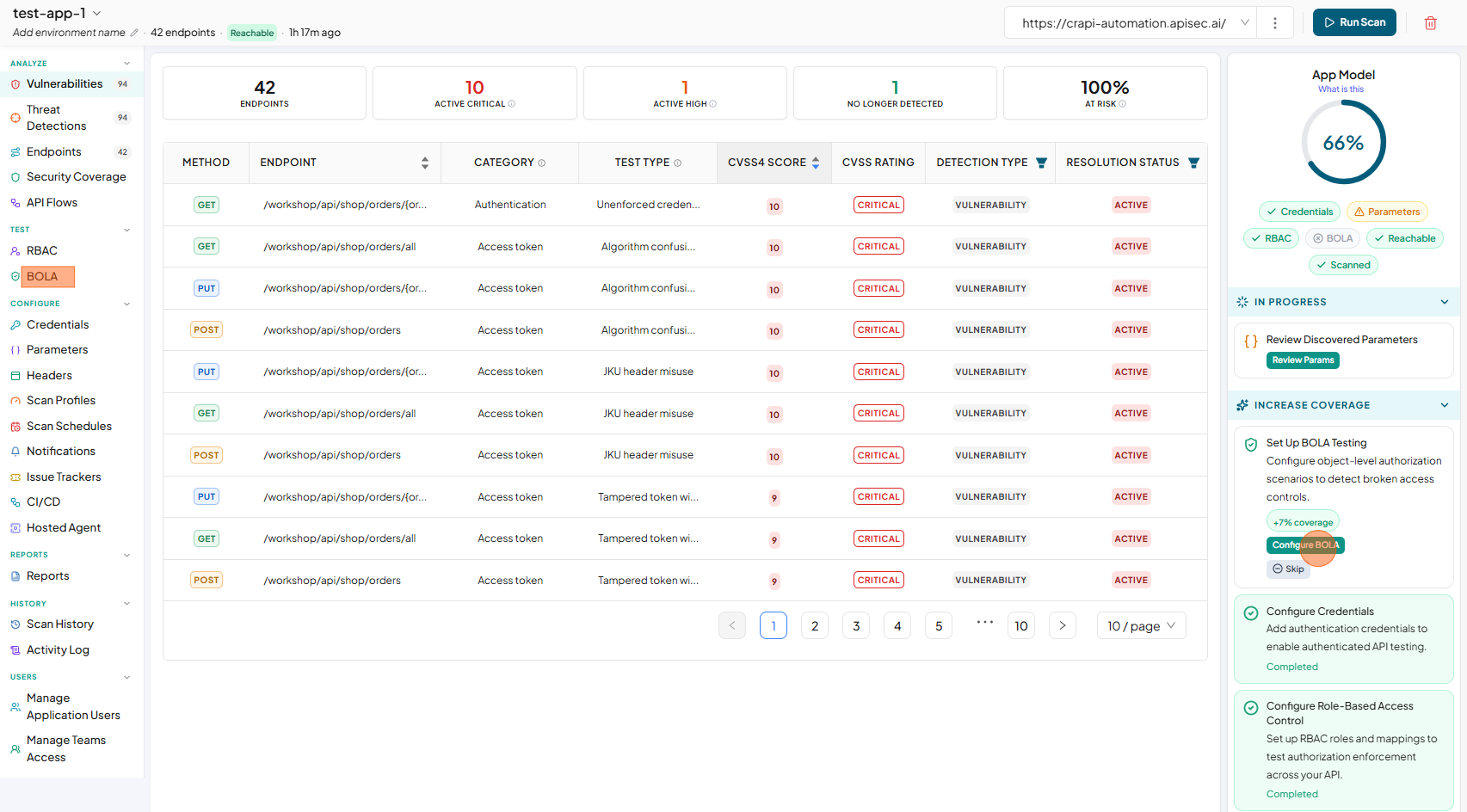Click the 66% App Model progress ring

[1343, 142]
